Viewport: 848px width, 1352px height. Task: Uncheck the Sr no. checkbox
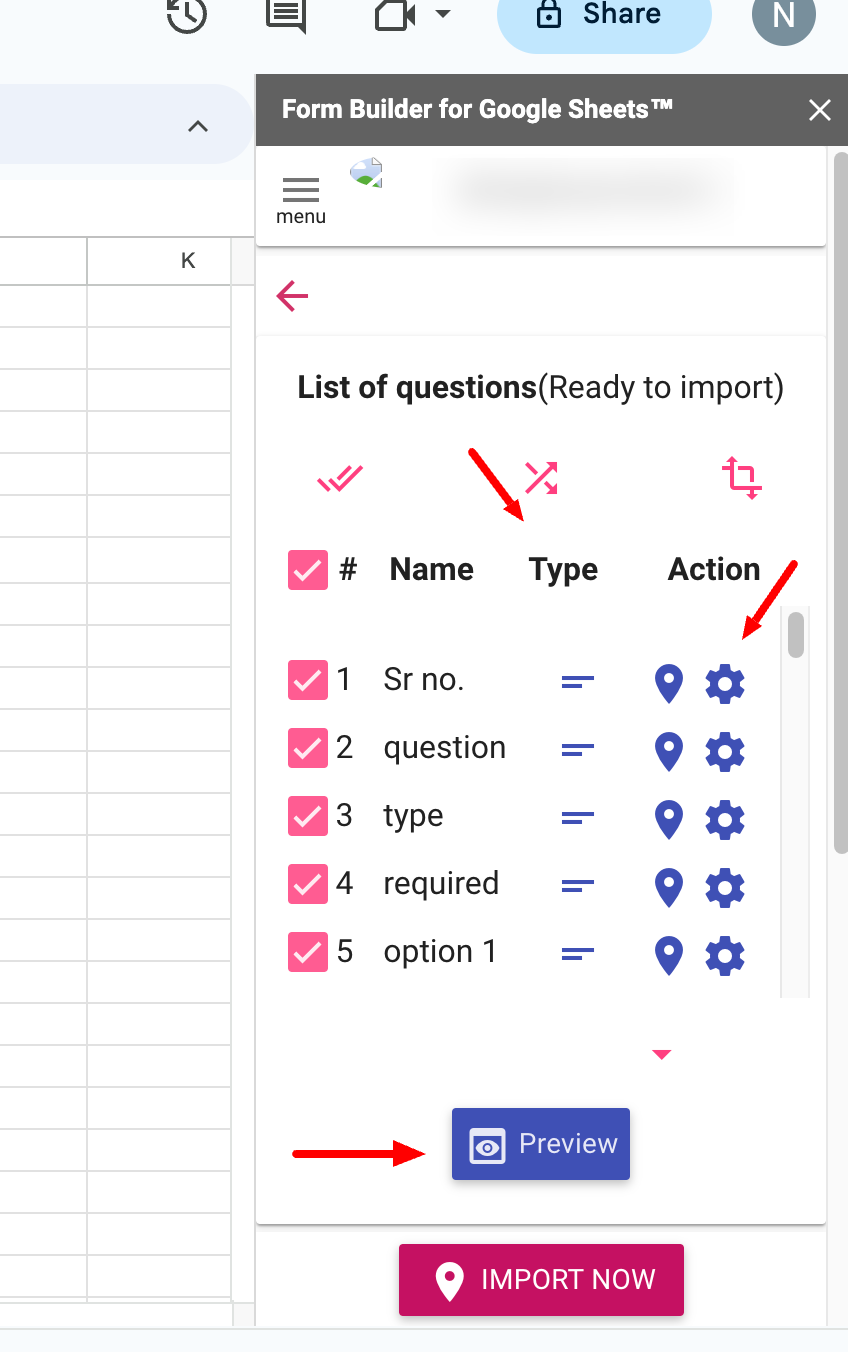(308, 680)
